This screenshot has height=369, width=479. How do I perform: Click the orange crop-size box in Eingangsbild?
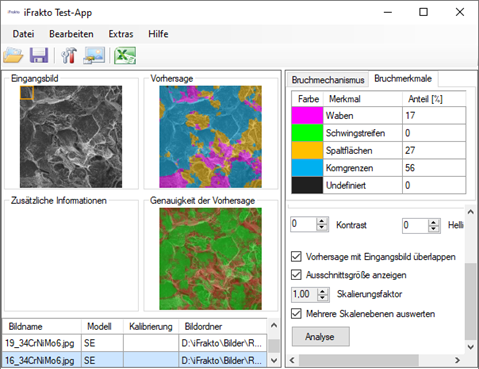(27, 92)
